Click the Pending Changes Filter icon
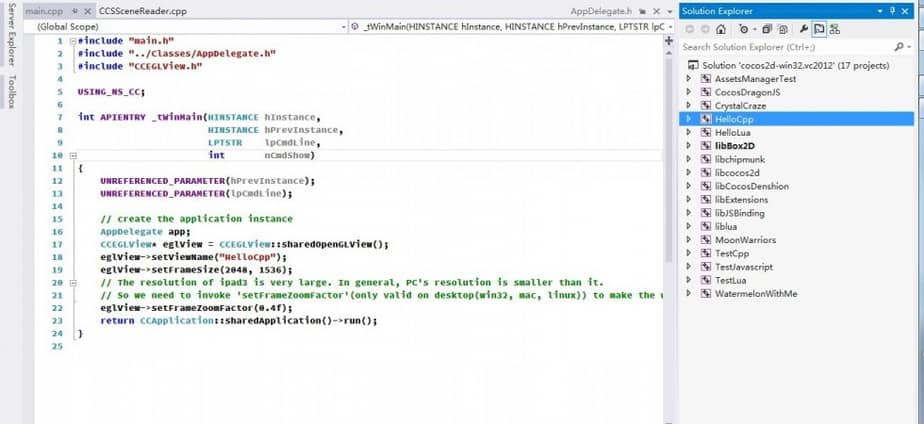Image resolution: width=924 pixels, height=424 pixels. [744, 29]
